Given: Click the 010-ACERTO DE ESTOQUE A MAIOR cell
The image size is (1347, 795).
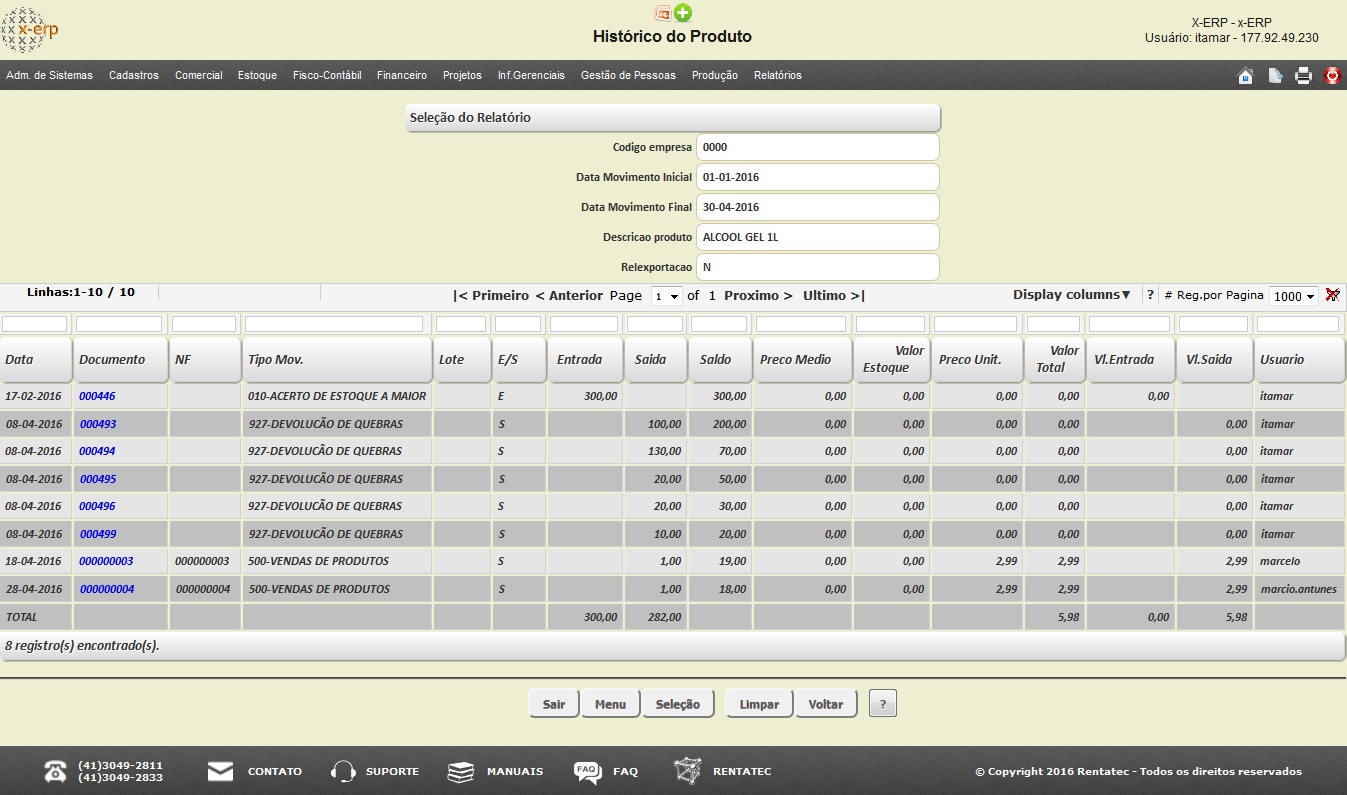Looking at the screenshot, I should [x=337, y=396].
